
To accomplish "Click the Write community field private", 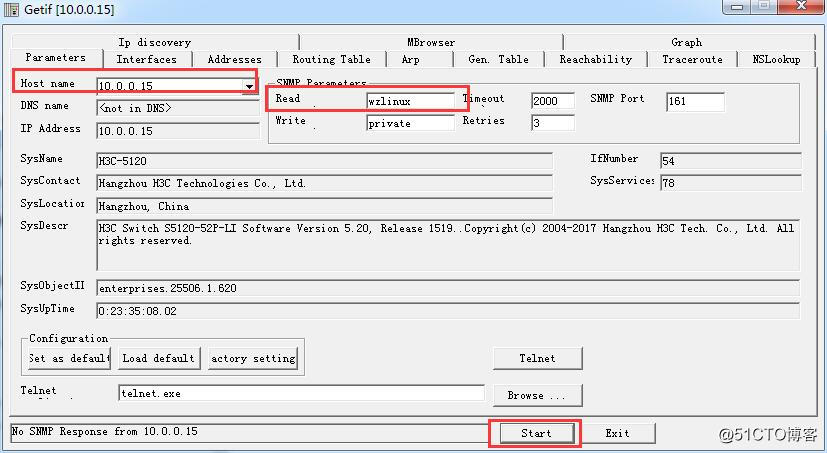I will [410, 123].
